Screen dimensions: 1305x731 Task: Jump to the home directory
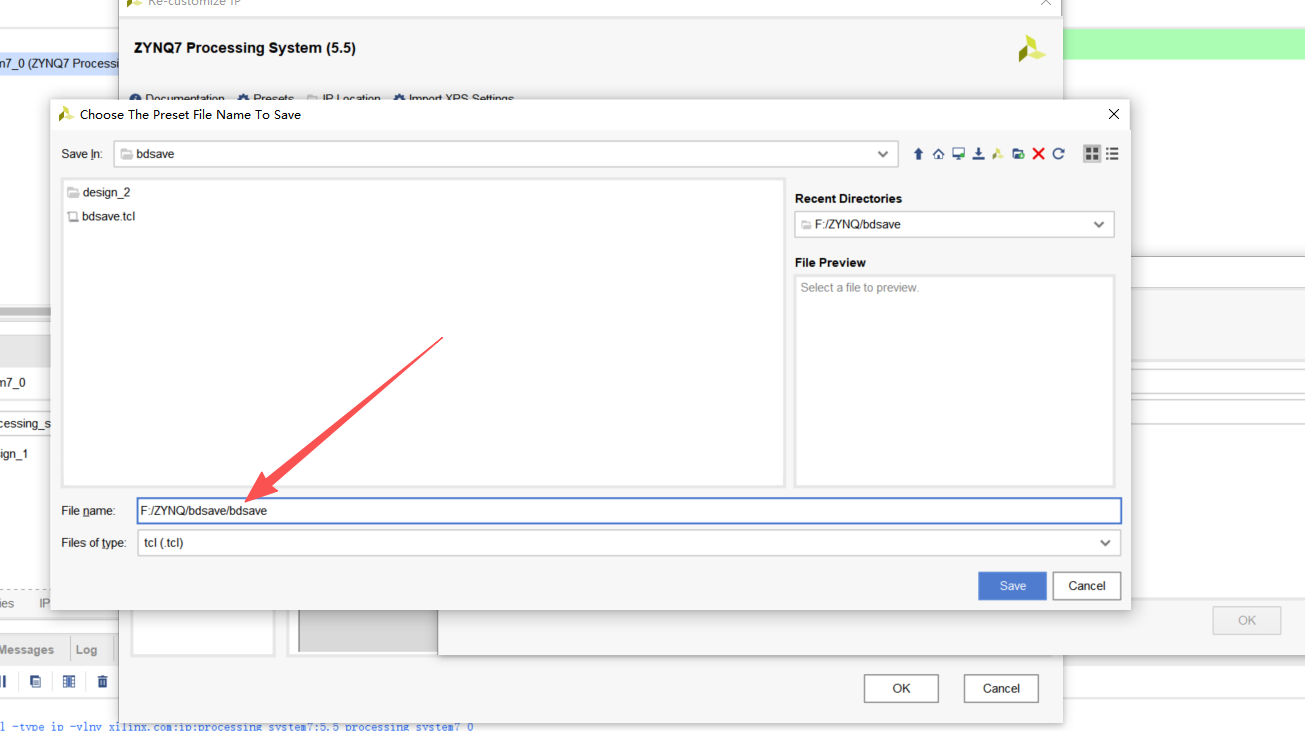pyautogui.click(x=938, y=154)
